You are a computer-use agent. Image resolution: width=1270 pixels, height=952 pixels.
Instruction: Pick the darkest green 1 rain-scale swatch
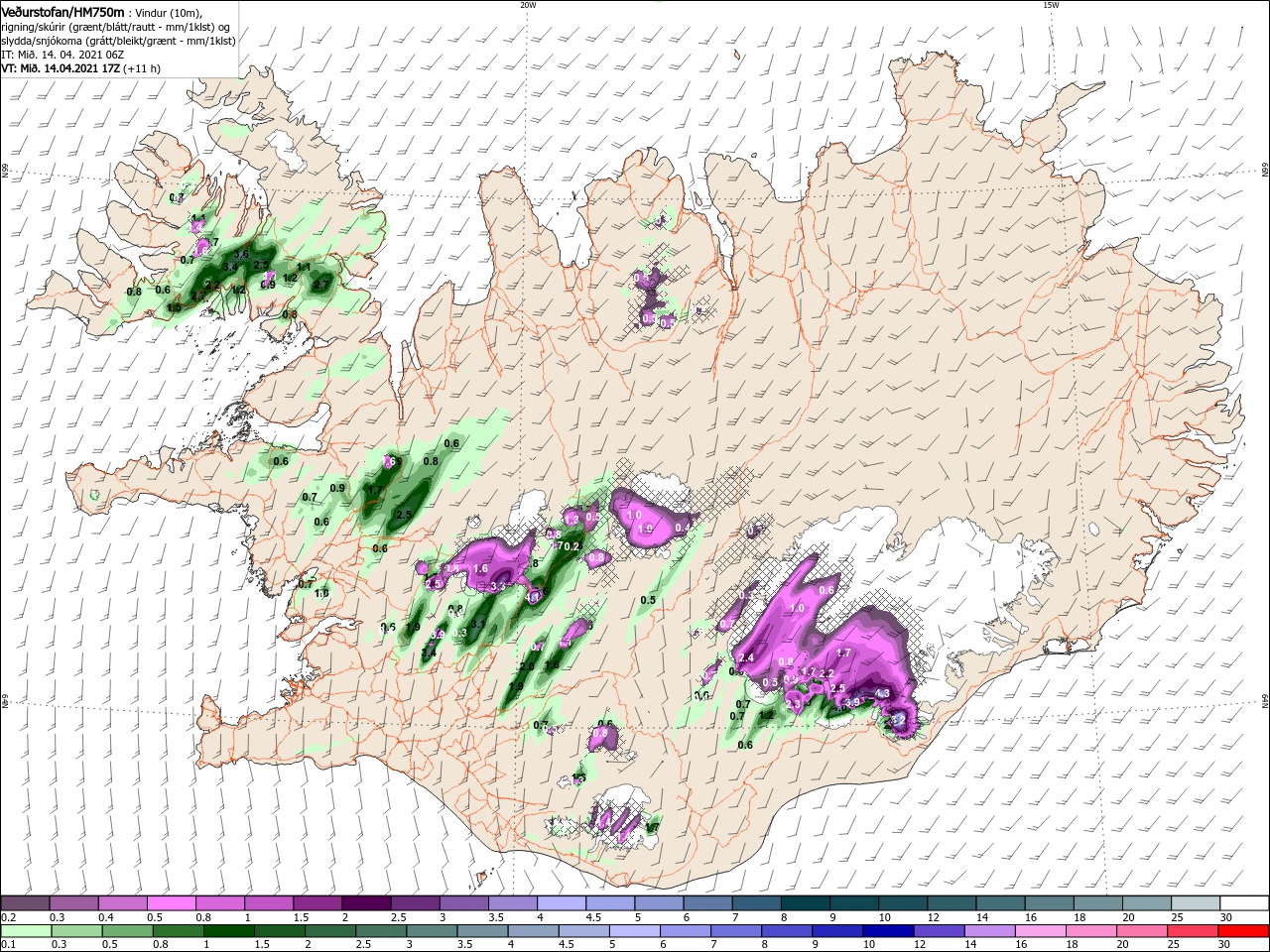point(229,931)
